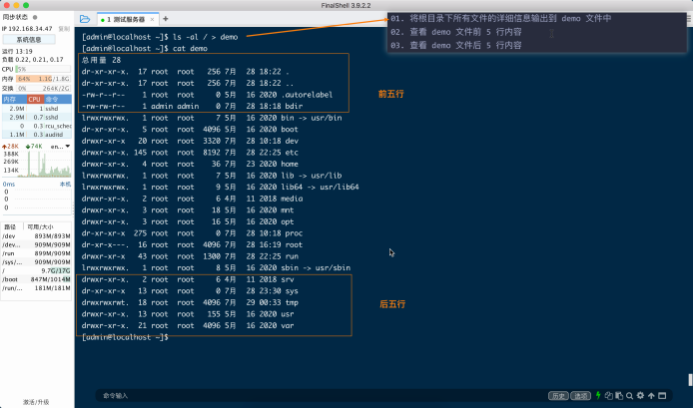
Task: Select the root / 9.7G/17G disk row
Action: 36,270
